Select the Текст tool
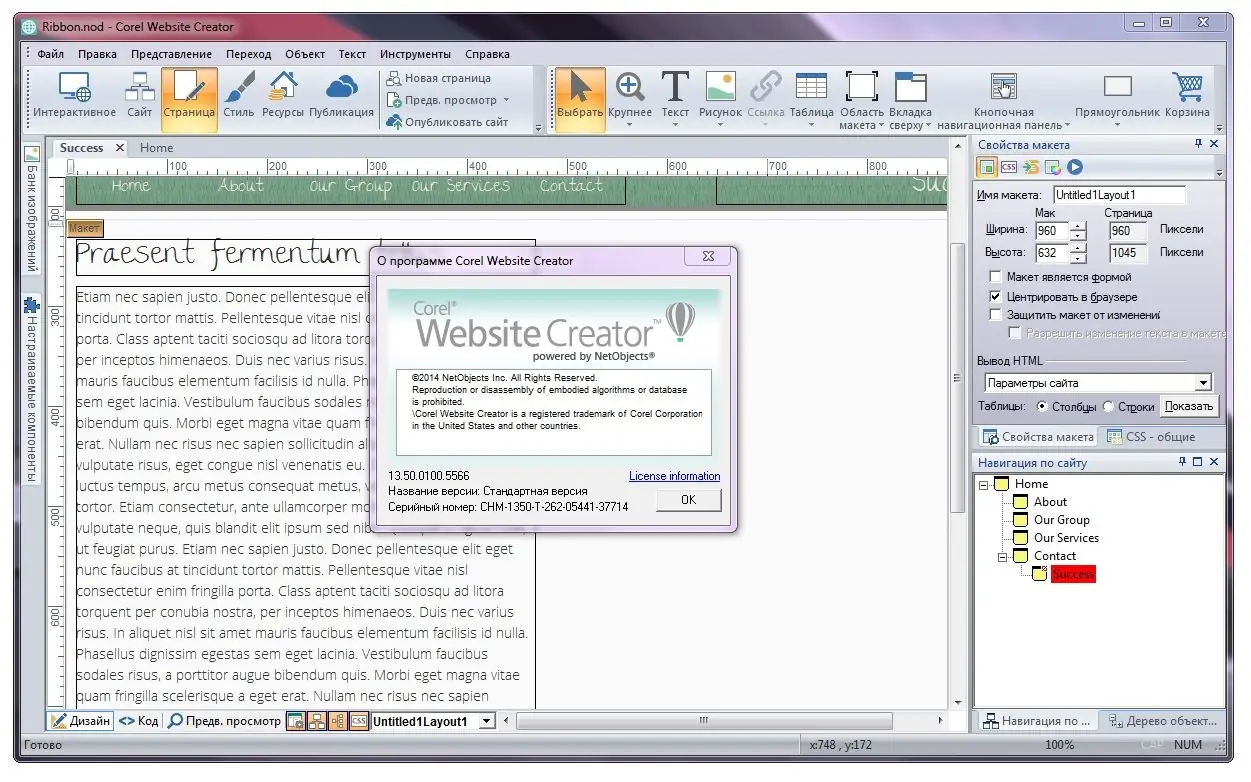 tap(675, 97)
